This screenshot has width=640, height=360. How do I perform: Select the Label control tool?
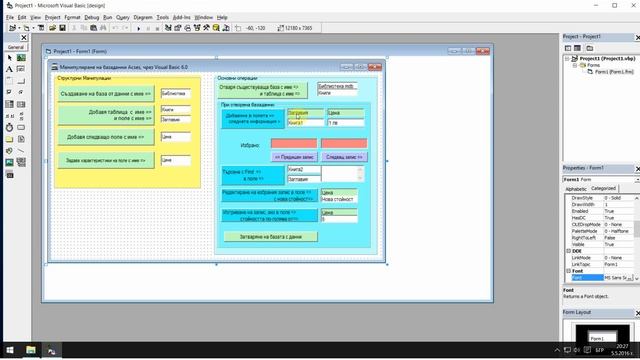pos(9,69)
